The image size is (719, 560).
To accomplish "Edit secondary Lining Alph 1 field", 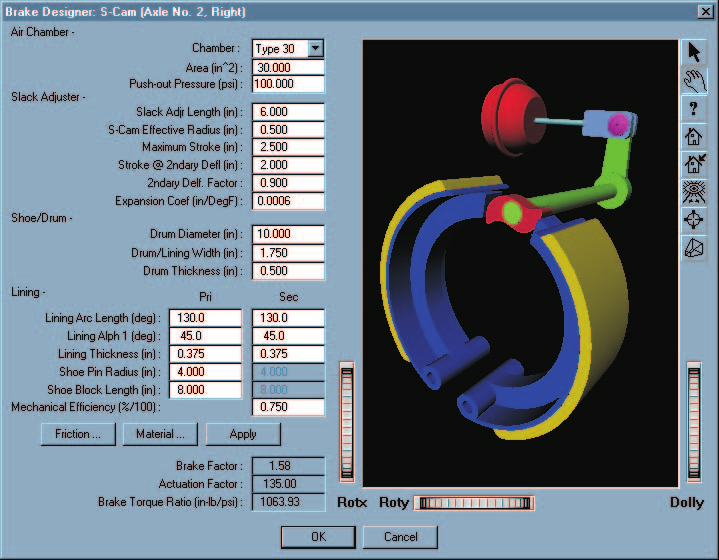I will (x=288, y=336).
